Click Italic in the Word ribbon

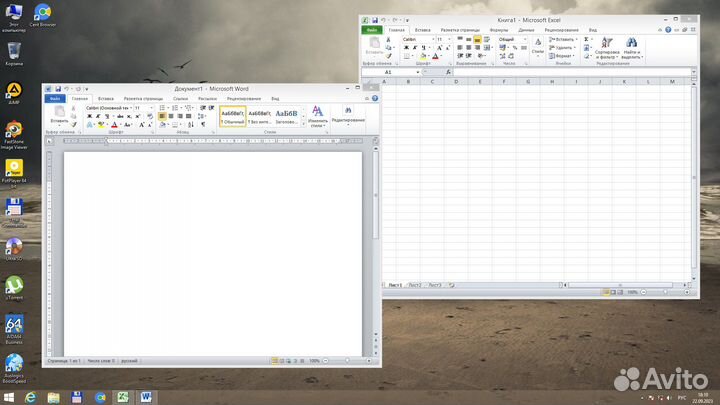[x=98, y=116]
